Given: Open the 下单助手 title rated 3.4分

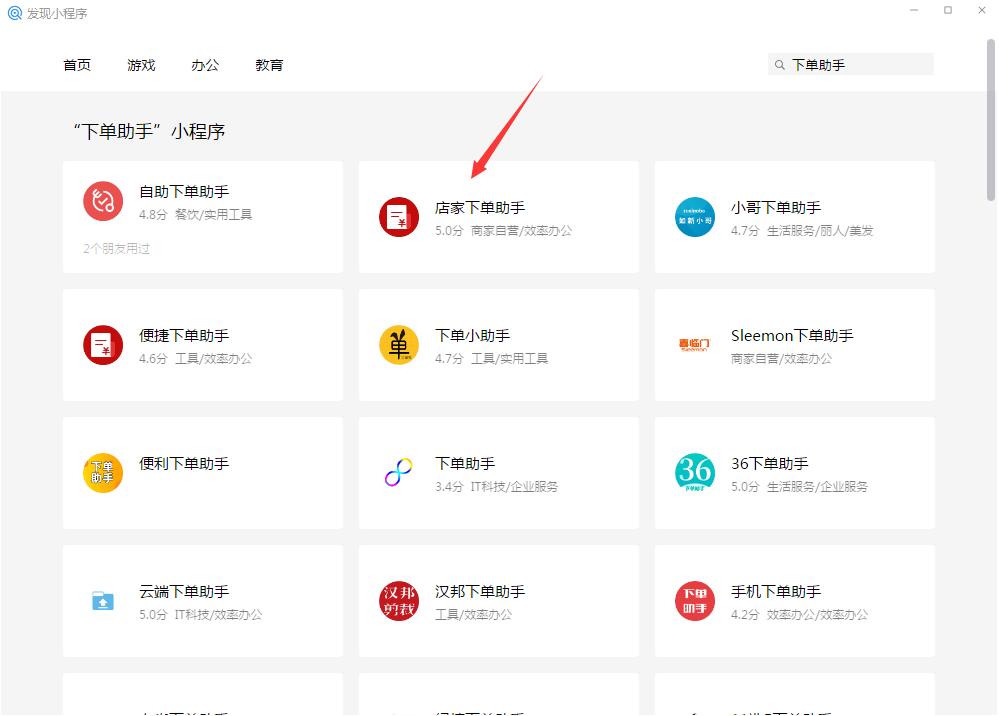Looking at the screenshot, I should [x=465, y=464].
